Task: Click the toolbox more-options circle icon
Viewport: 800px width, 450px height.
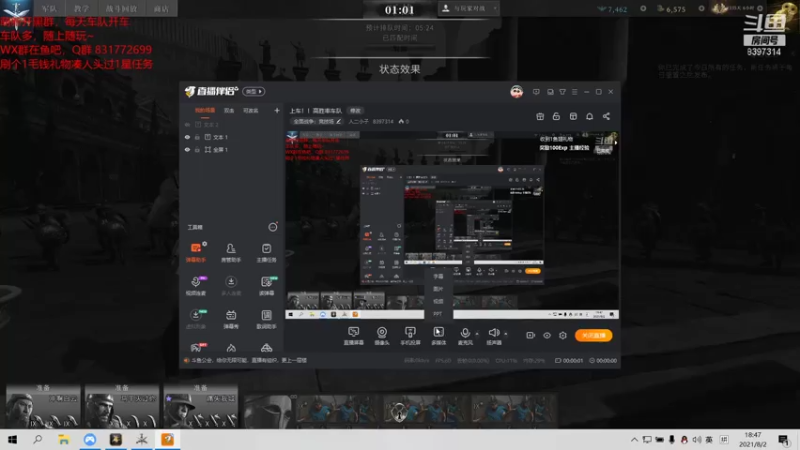Action: point(272,227)
